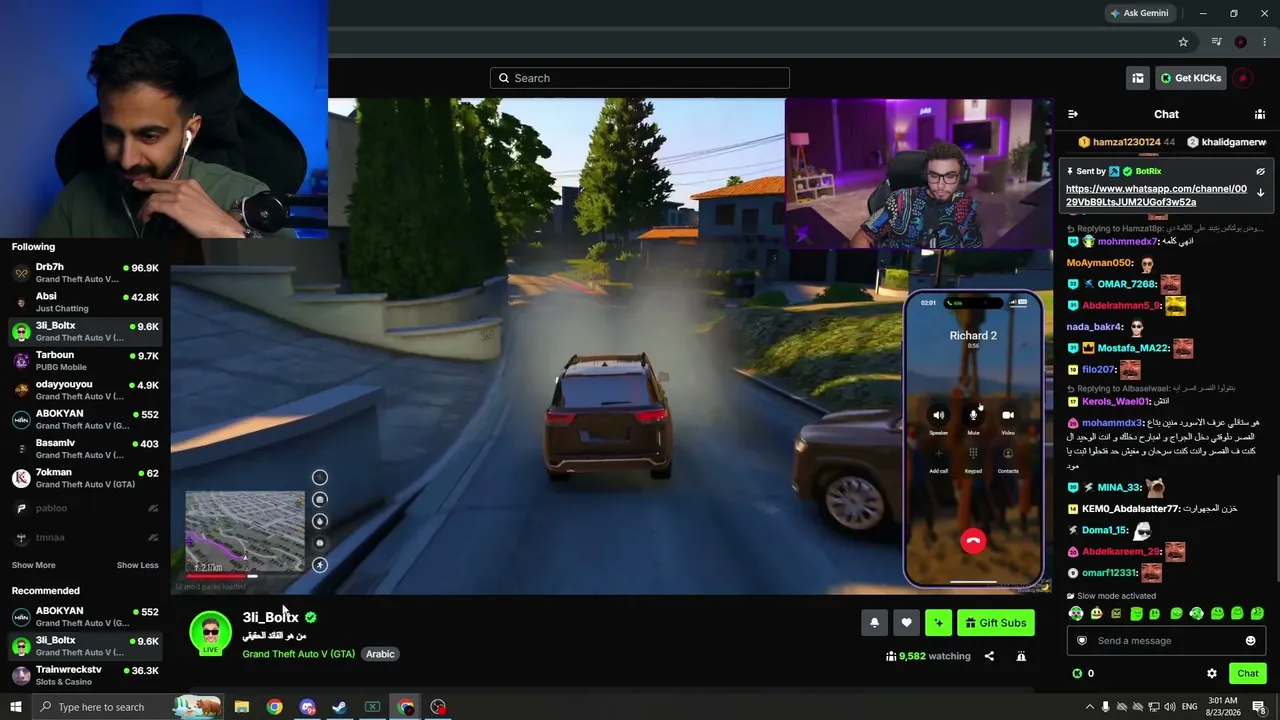Open chat settings gear icon
This screenshot has height=720, width=1280.
pos(1212,673)
